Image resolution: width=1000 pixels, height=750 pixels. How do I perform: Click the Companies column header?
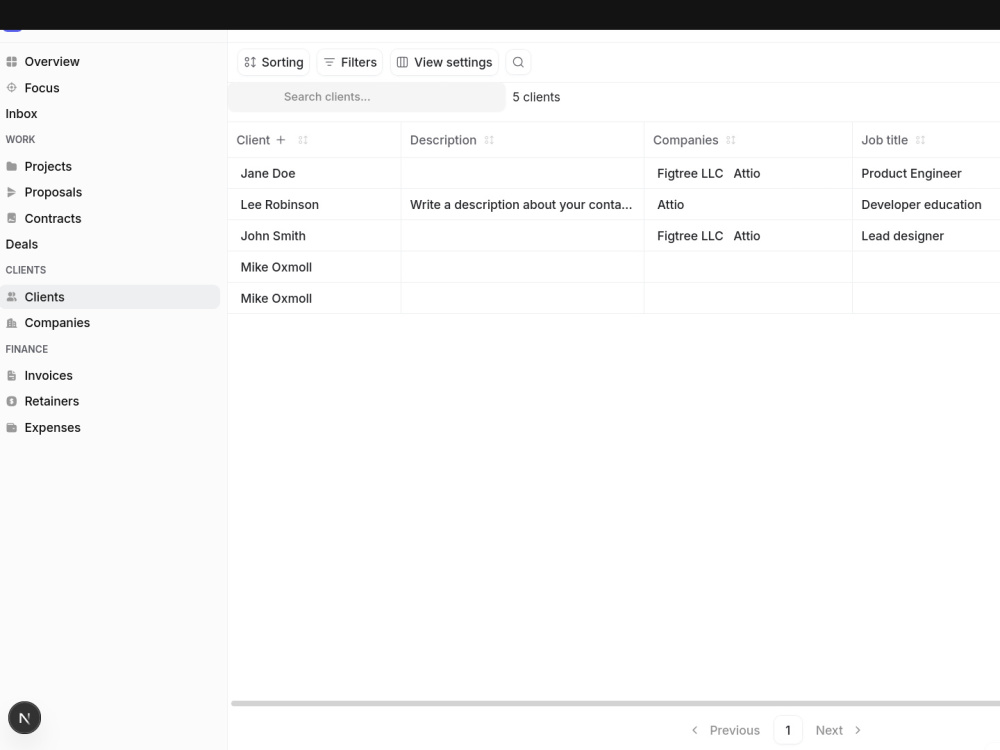686,140
